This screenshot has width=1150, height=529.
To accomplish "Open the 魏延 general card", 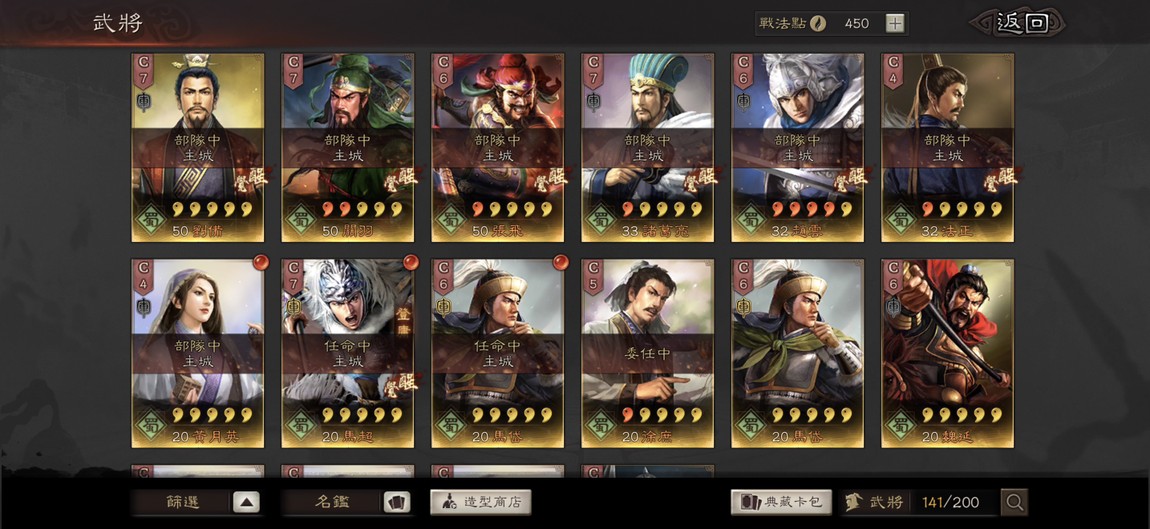I will click(x=948, y=353).
